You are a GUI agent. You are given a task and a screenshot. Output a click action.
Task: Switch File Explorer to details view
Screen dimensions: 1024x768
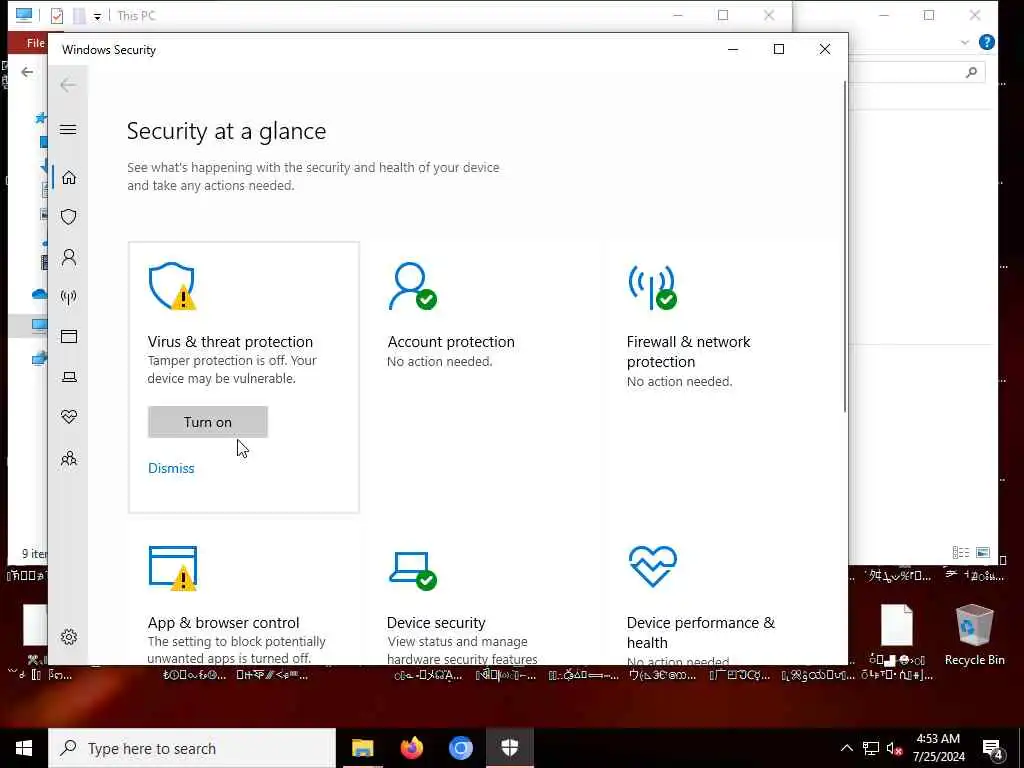(x=961, y=552)
